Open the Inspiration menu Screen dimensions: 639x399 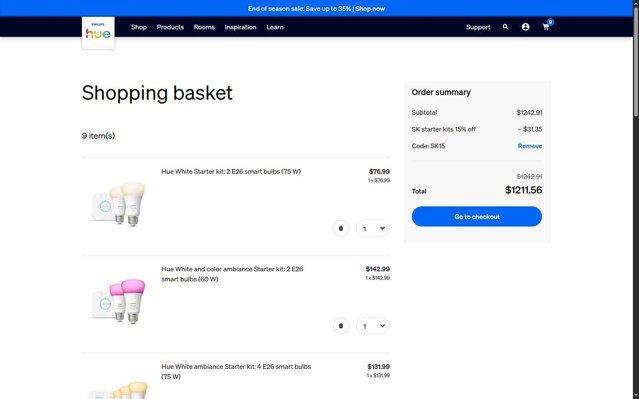tap(240, 27)
